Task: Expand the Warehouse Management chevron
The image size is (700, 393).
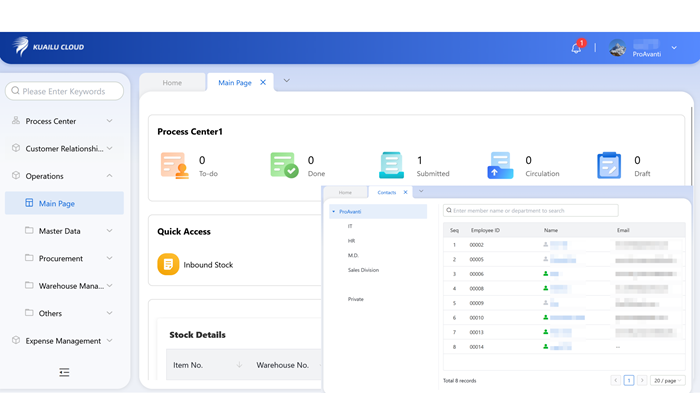Action: coord(109,286)
